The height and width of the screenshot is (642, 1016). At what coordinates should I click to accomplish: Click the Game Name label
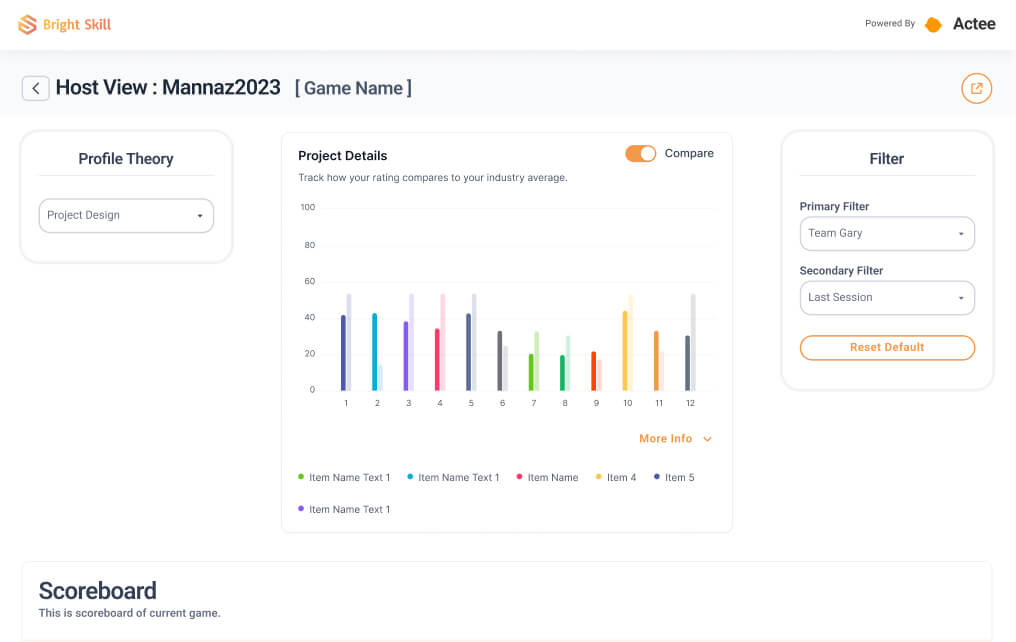[353, 88]
